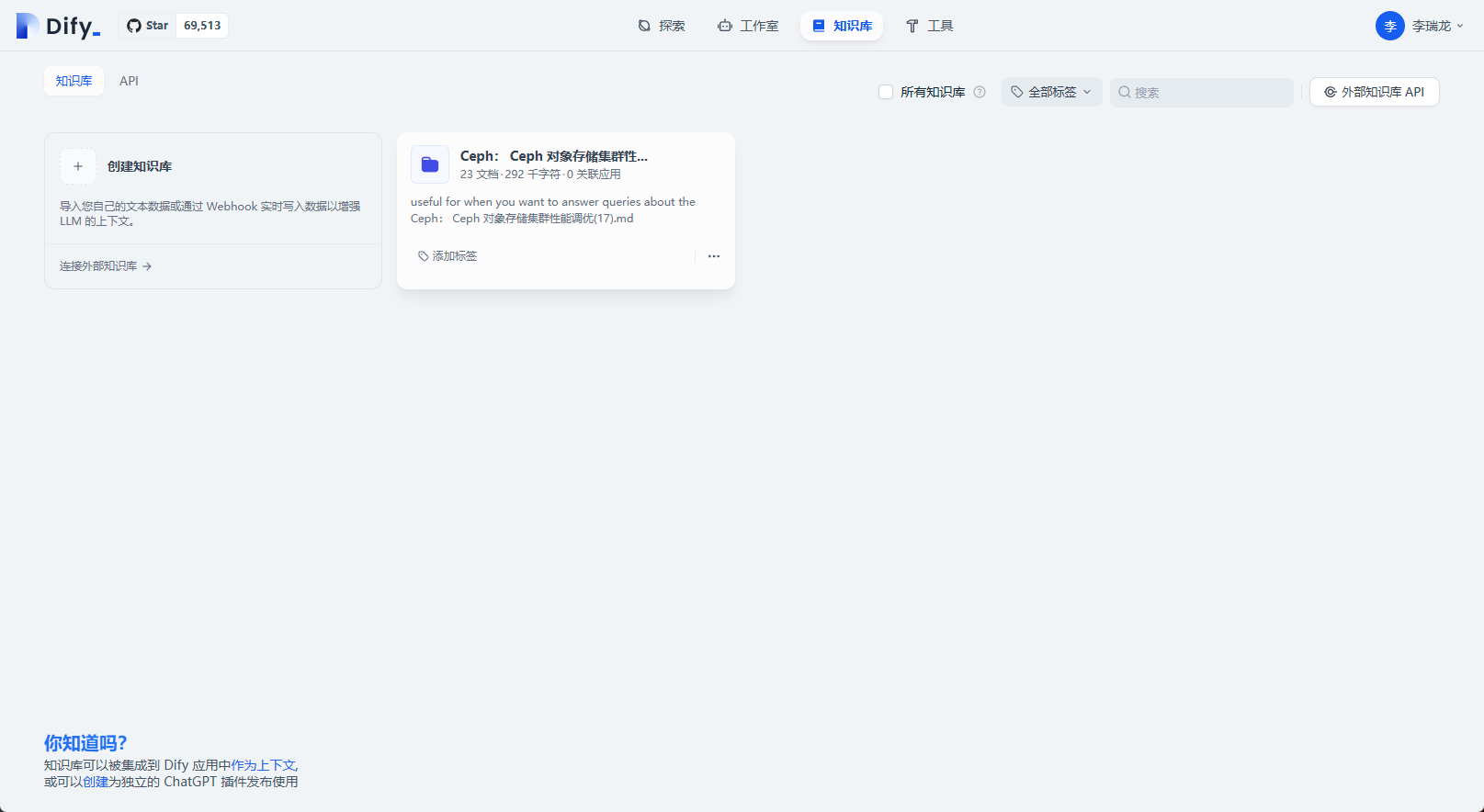Viewport: 1484px width, 812px height.
Task: Click the Dify logo
Action: click(x=58, y=26)
